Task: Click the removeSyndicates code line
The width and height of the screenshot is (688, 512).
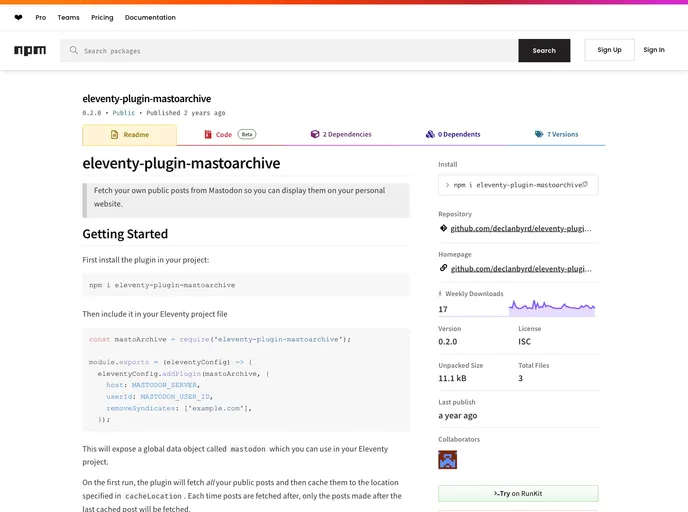Action: [179, 408]
